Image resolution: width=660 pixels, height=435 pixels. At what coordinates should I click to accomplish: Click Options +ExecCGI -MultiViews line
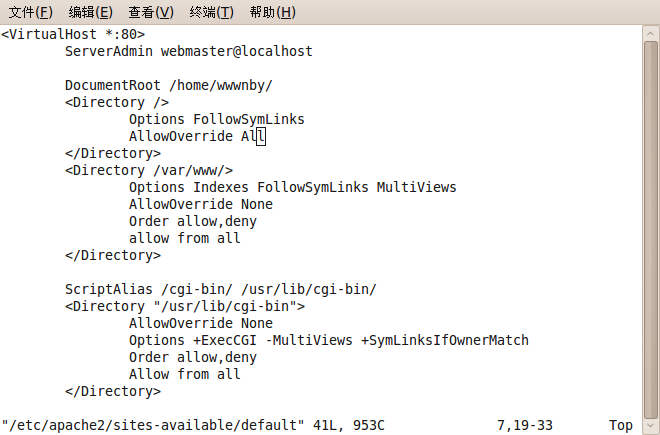tap(329, 340)
